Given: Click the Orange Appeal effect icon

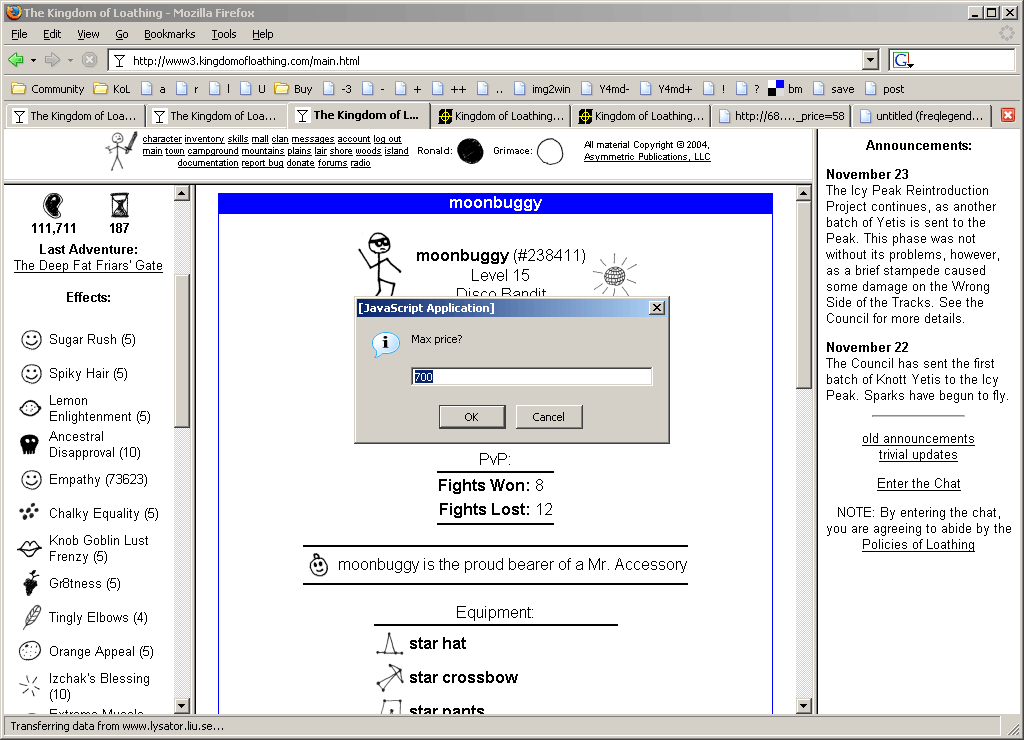Looking at the screenshot, I should [x=30, y=651].
